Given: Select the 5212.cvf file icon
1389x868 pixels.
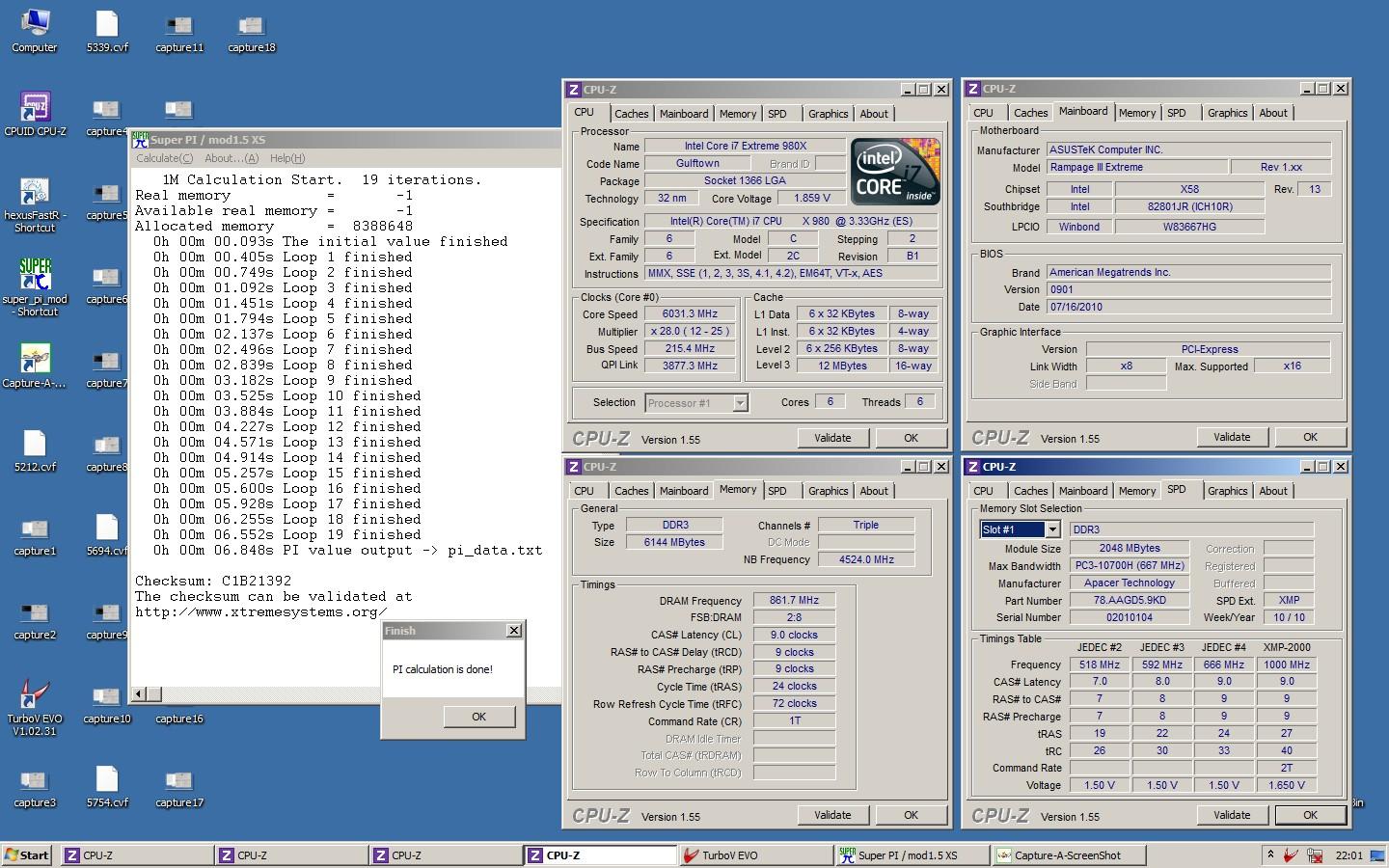Looking at the screenshot, I should click(x=35, y=449).
